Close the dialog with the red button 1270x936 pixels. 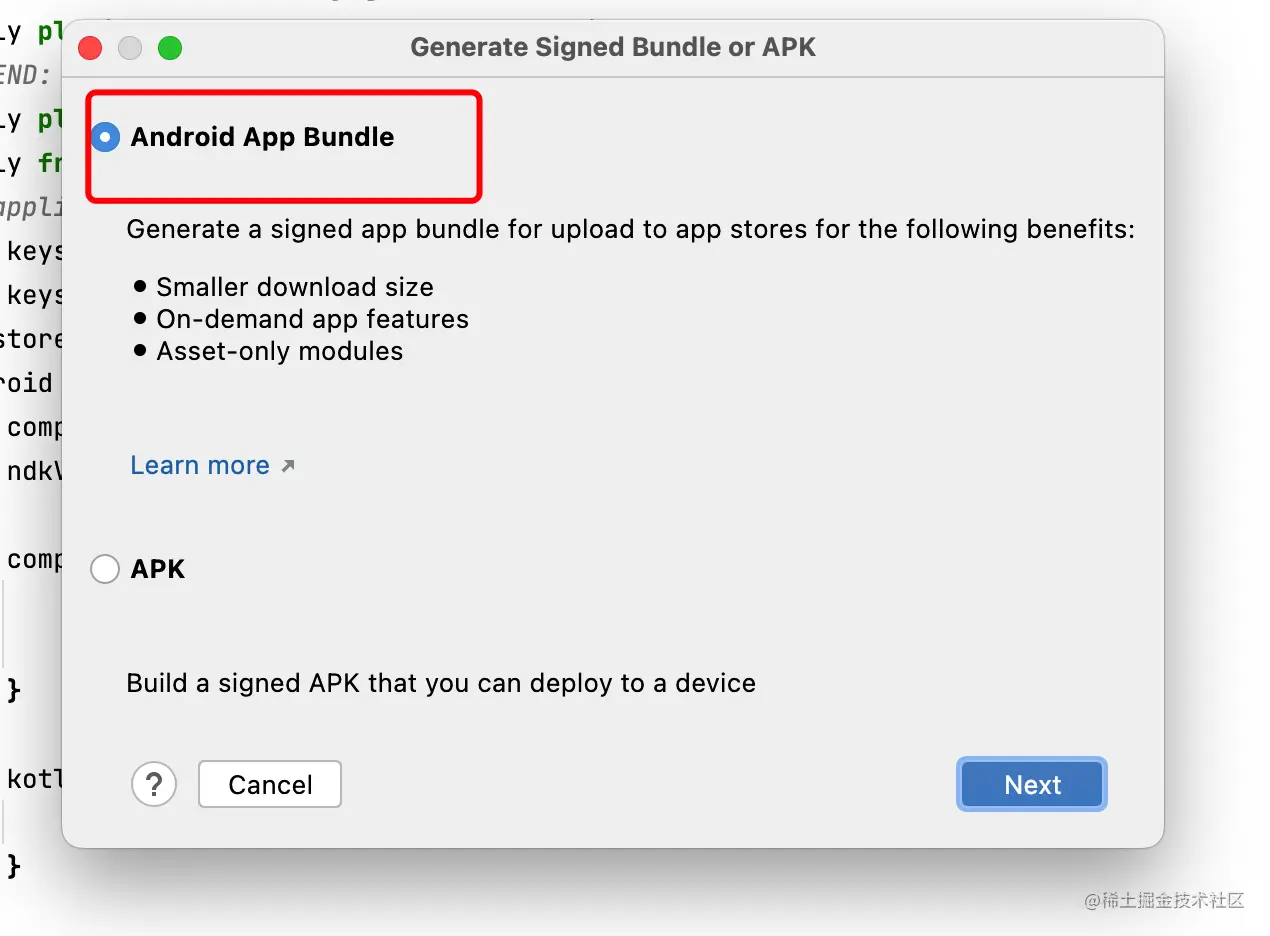tap(90, 48)
